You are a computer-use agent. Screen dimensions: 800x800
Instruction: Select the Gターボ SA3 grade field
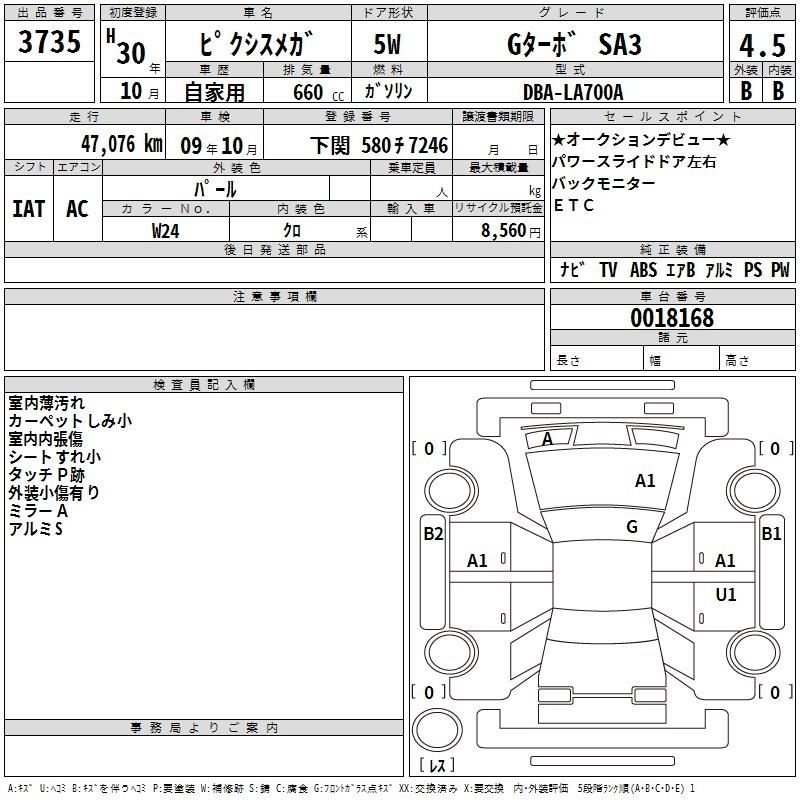point(573,44)
